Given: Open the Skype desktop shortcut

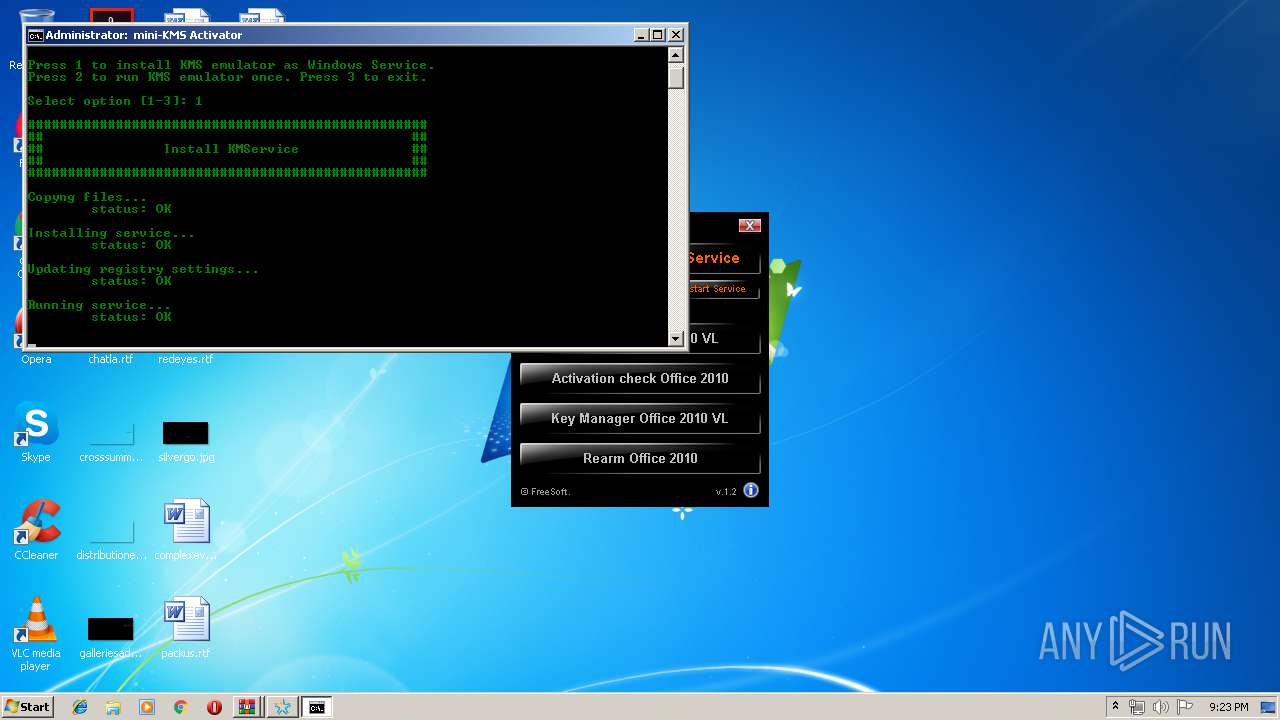Looking at the screenshot, I should (x=36, y=433).
